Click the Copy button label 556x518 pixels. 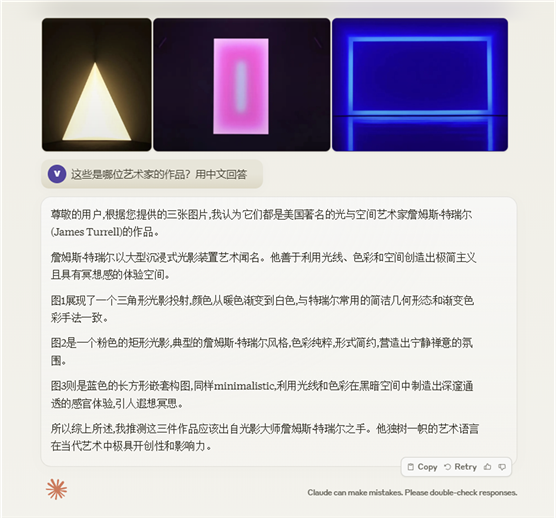(x=427, y=467)
